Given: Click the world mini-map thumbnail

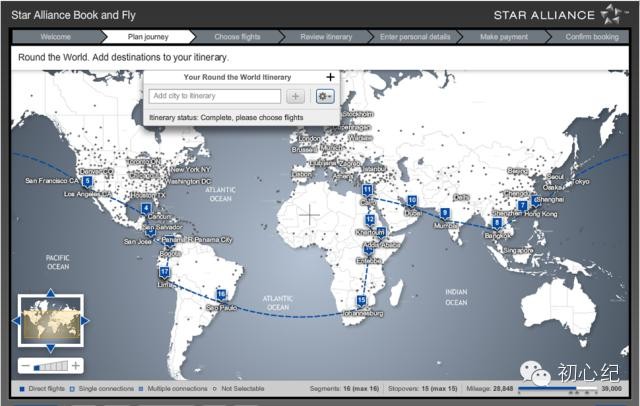Looking at the screenshot, I should click(x=49, y=322).
